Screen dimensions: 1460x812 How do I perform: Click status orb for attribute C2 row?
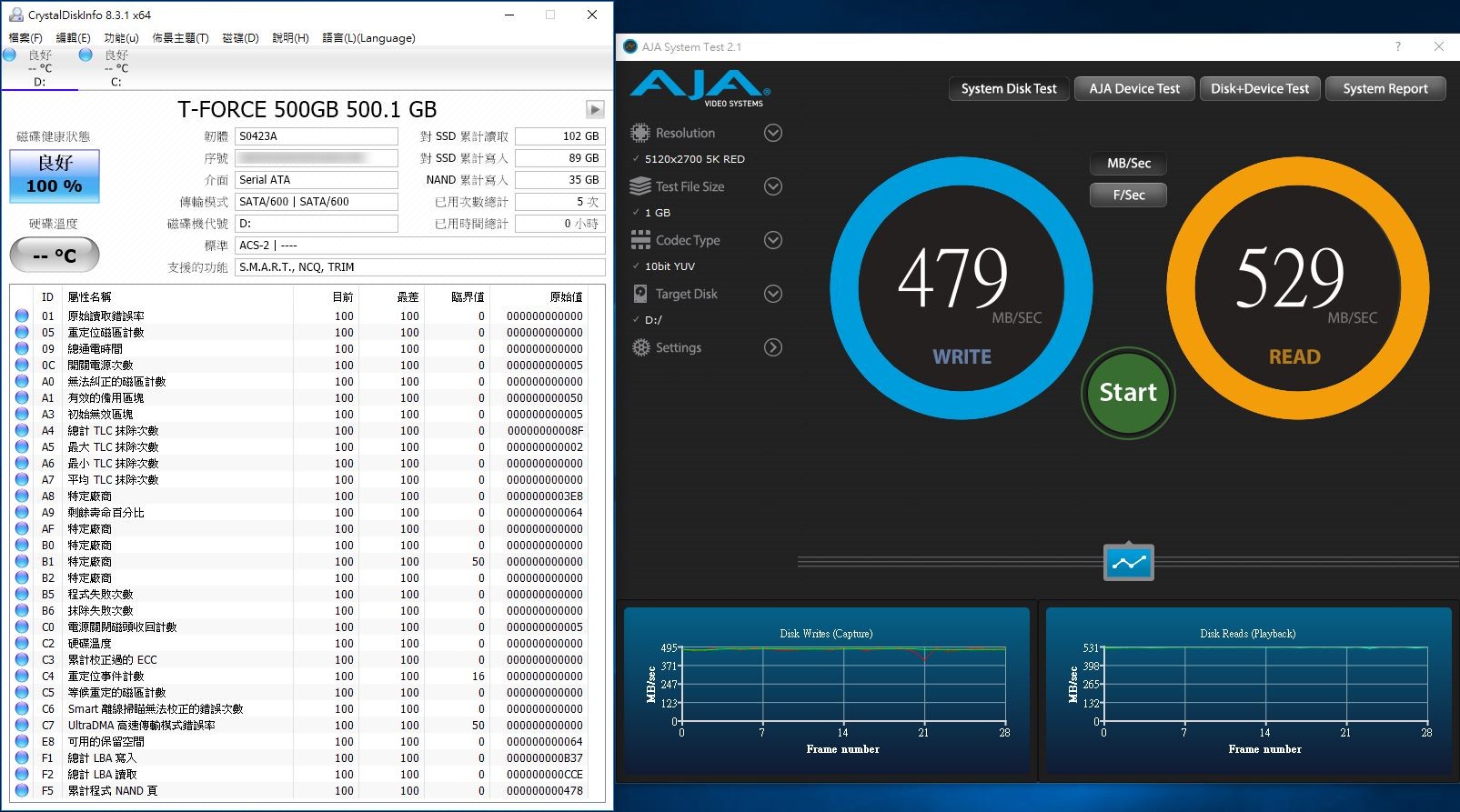[22, 644]
